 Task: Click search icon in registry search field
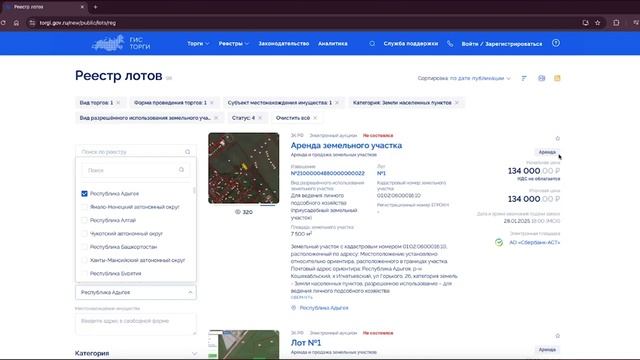188,152
